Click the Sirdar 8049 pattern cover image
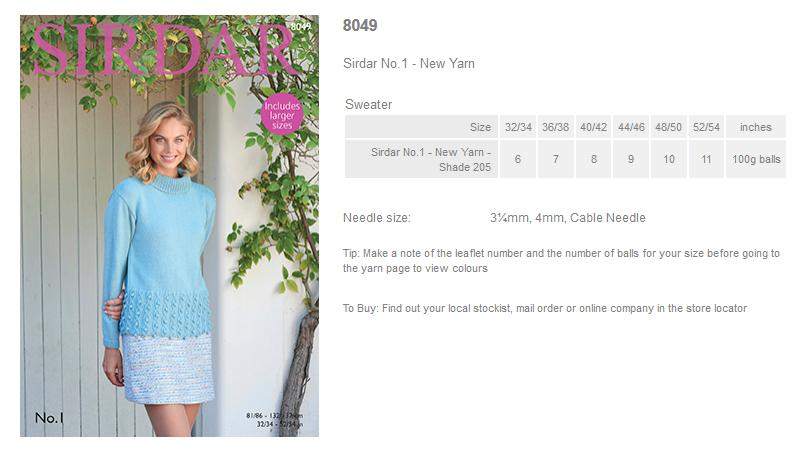 pyautogui.click(x=169, y=226)
